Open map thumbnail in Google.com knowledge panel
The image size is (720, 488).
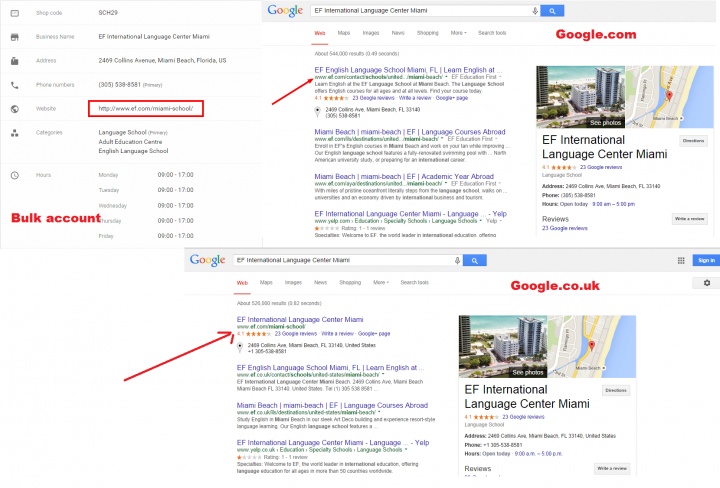[669, 97]
